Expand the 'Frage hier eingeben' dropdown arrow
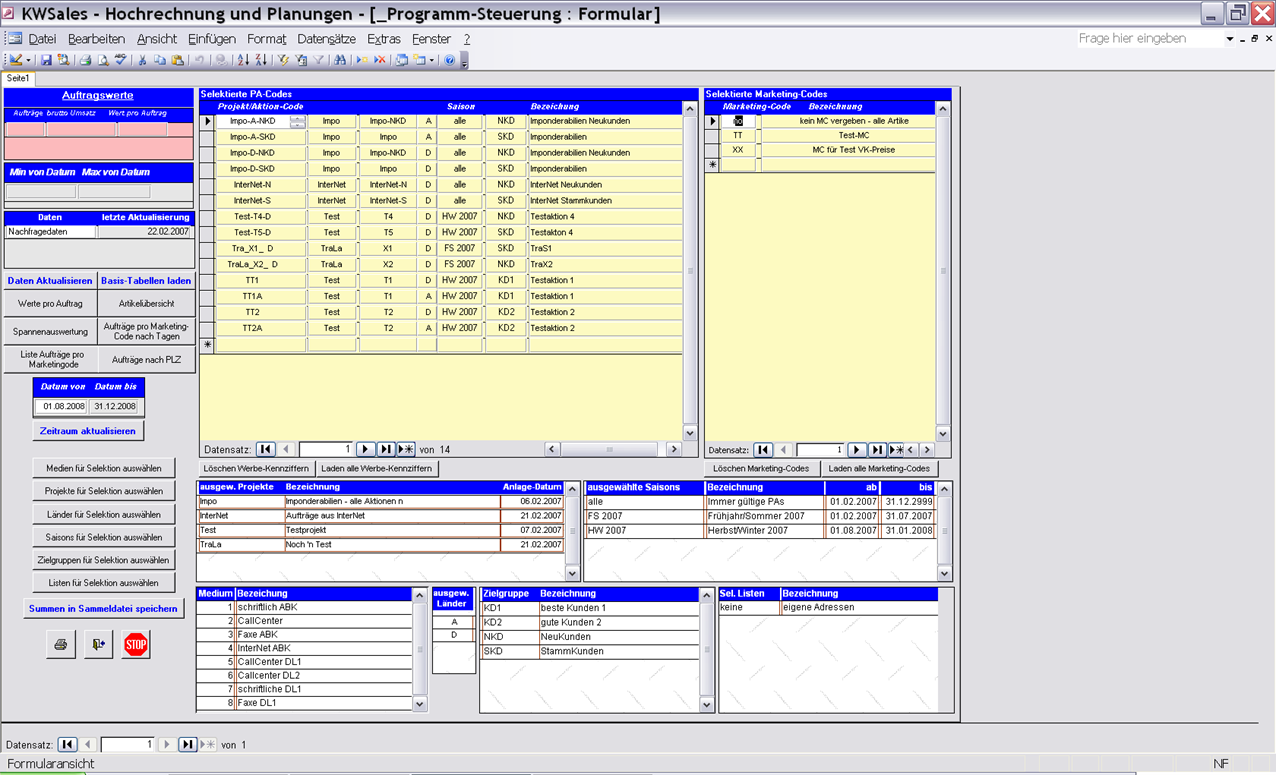The height and width of the screenshot is (775, 1276). (1230, 39)
